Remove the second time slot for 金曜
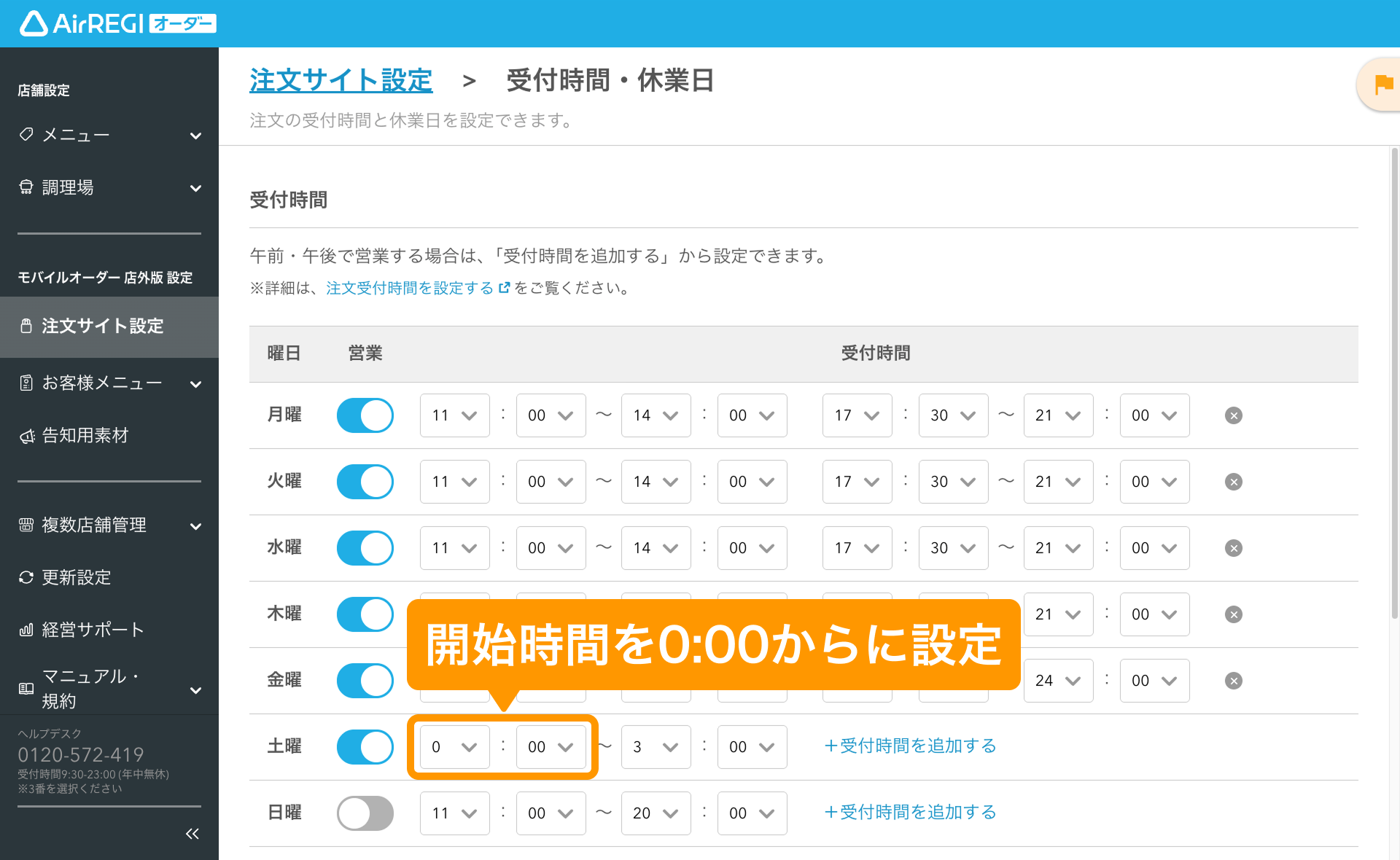 coord(1234,681)
